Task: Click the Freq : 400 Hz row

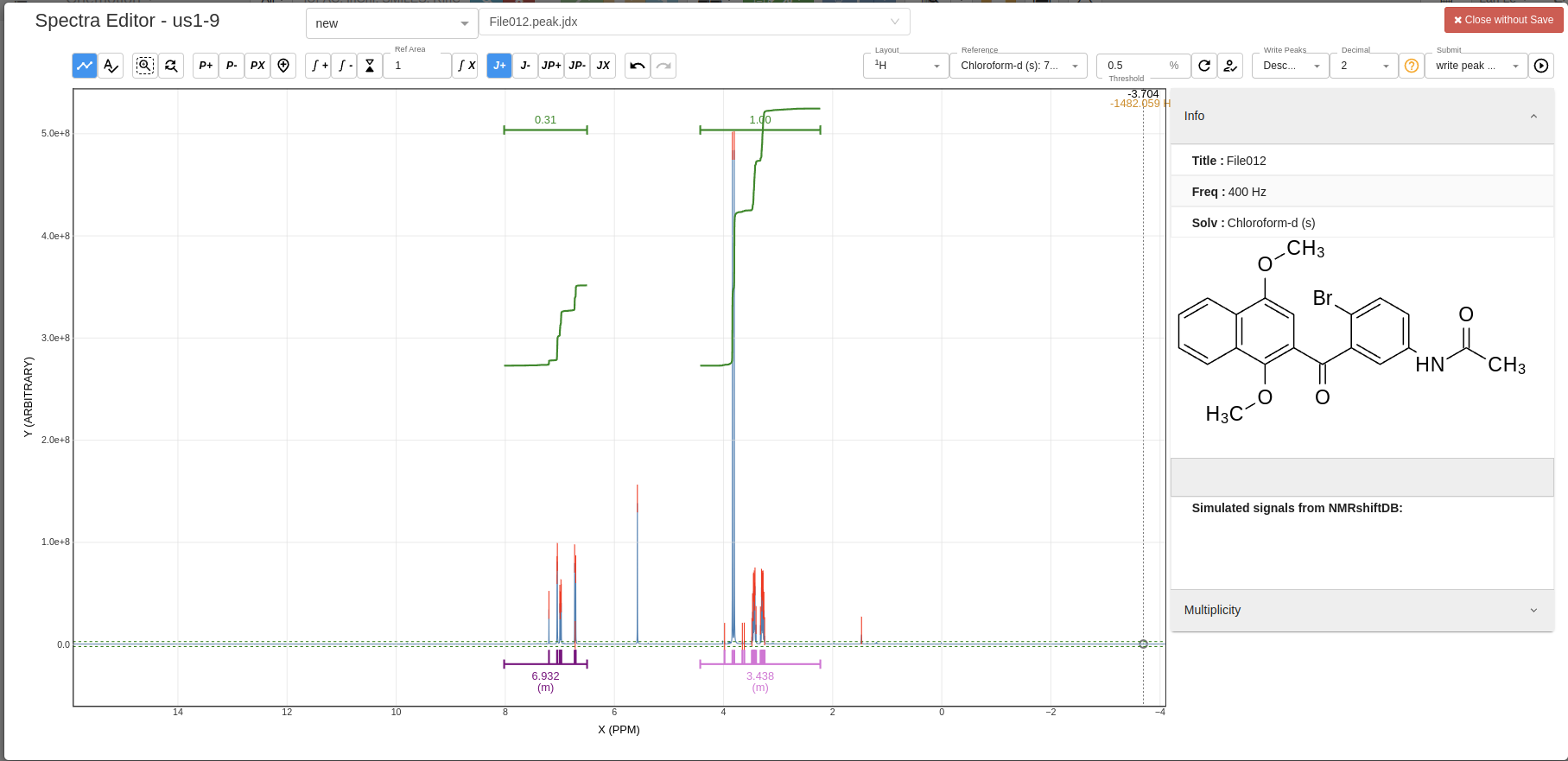Action: 1362,192
